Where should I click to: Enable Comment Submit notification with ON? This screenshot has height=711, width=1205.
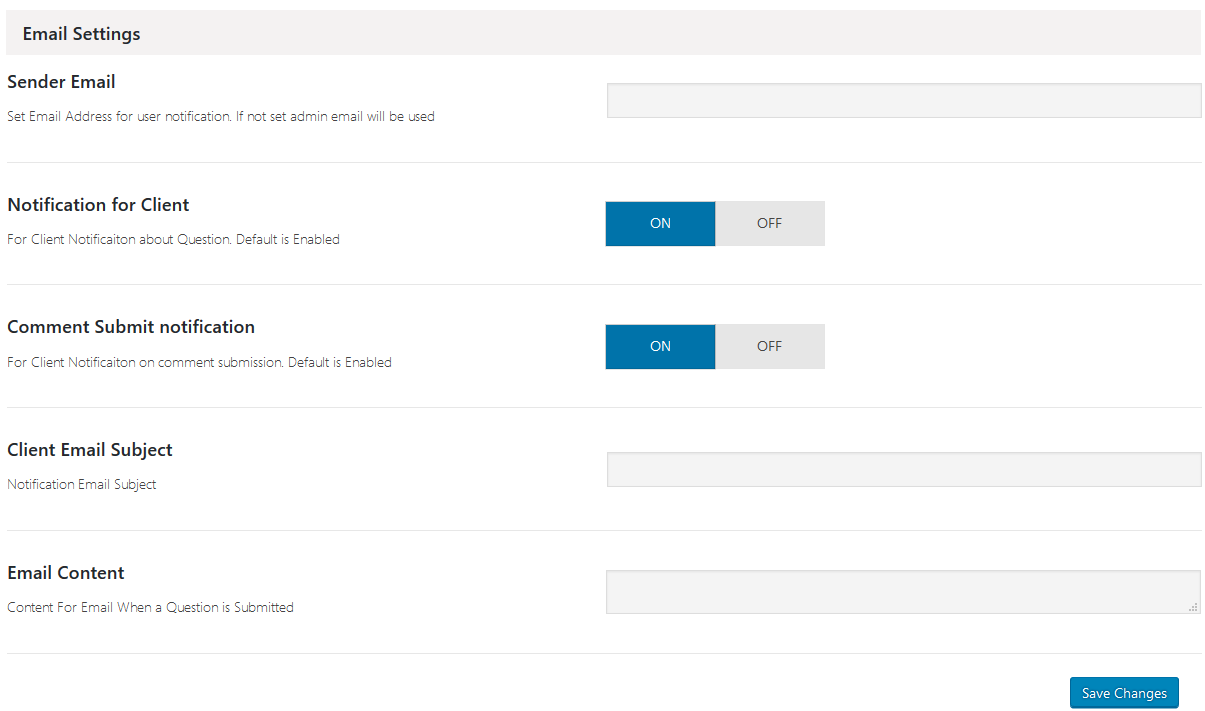[x=660, y=346]
